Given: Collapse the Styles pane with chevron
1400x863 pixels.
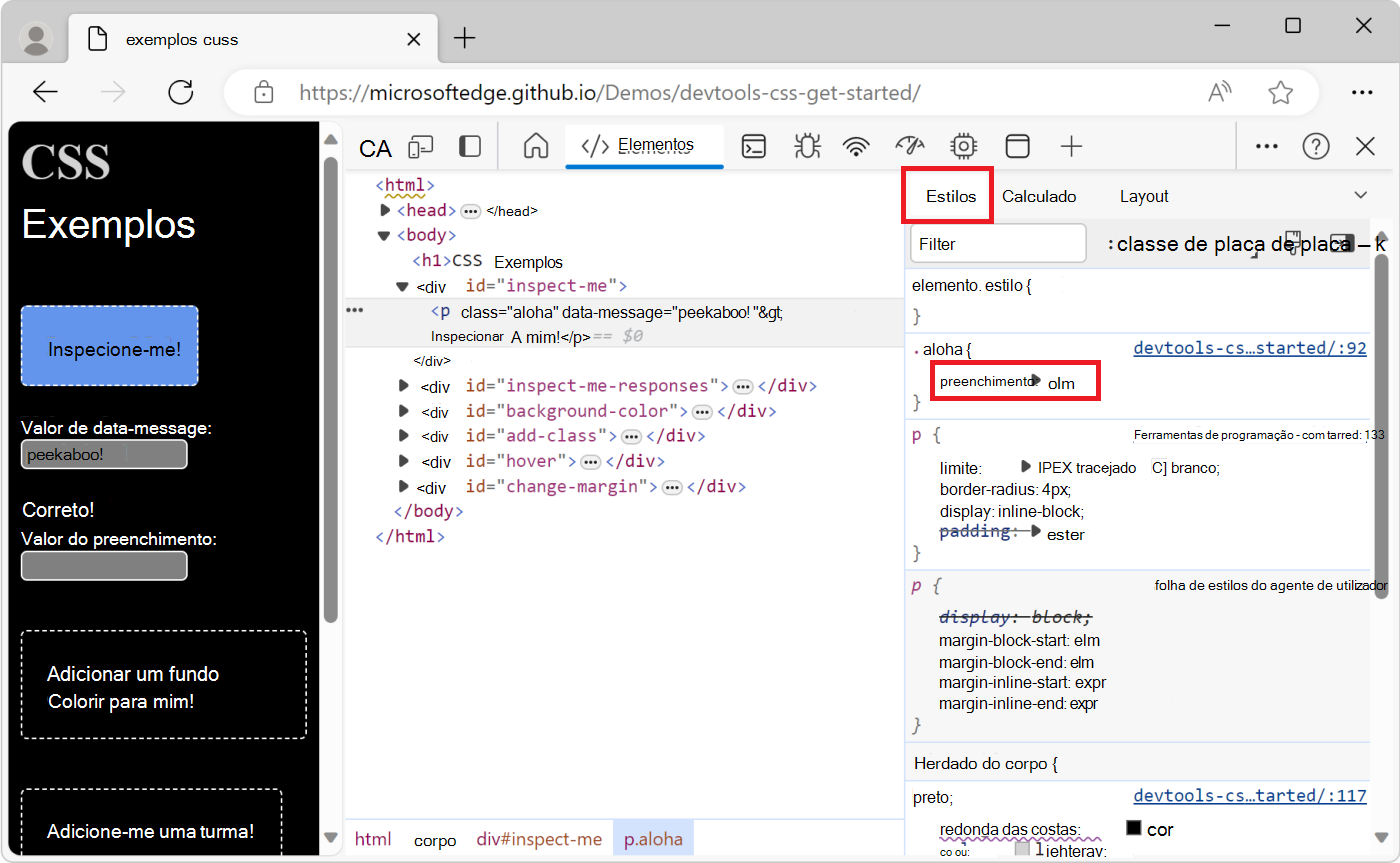Looking at the screenshot, I should pos(1360,195).
